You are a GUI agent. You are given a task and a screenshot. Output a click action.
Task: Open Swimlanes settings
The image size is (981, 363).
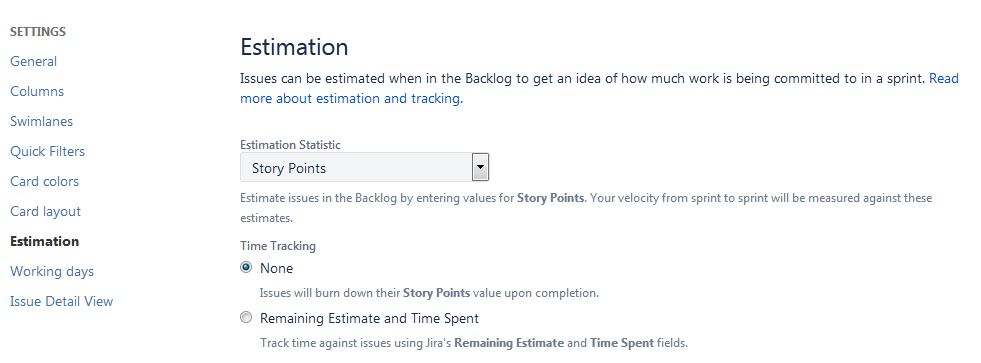41,121
